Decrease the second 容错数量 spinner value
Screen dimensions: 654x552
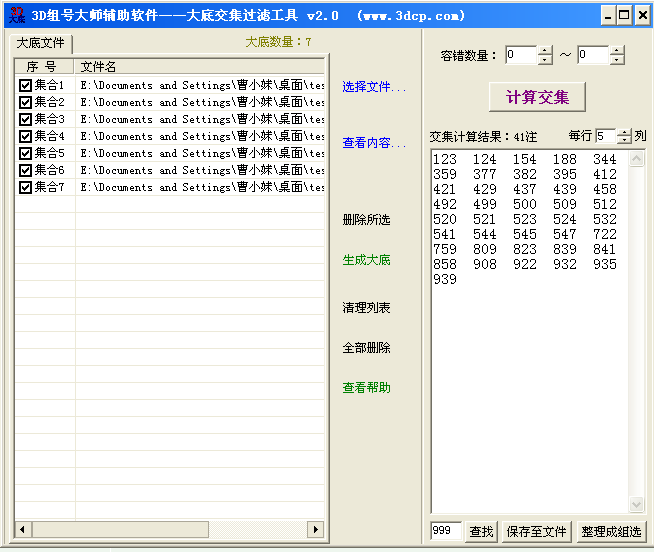click(x=616, y=60)
